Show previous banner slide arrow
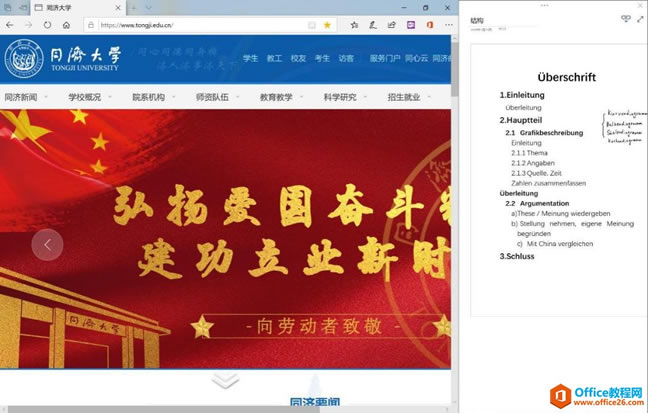 [x=48, y=245]
